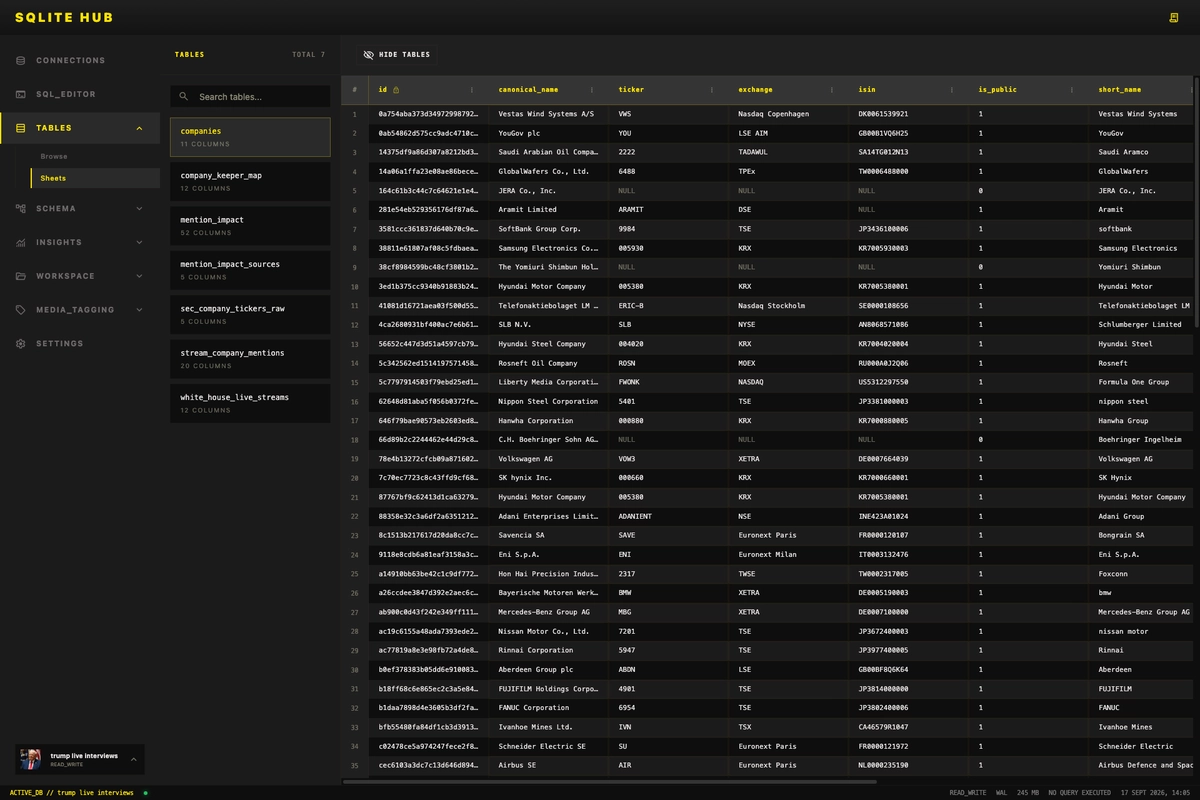Click the Settings gear icon
Viewport: 1200px width, 800px height.
[x=21, y=344]
